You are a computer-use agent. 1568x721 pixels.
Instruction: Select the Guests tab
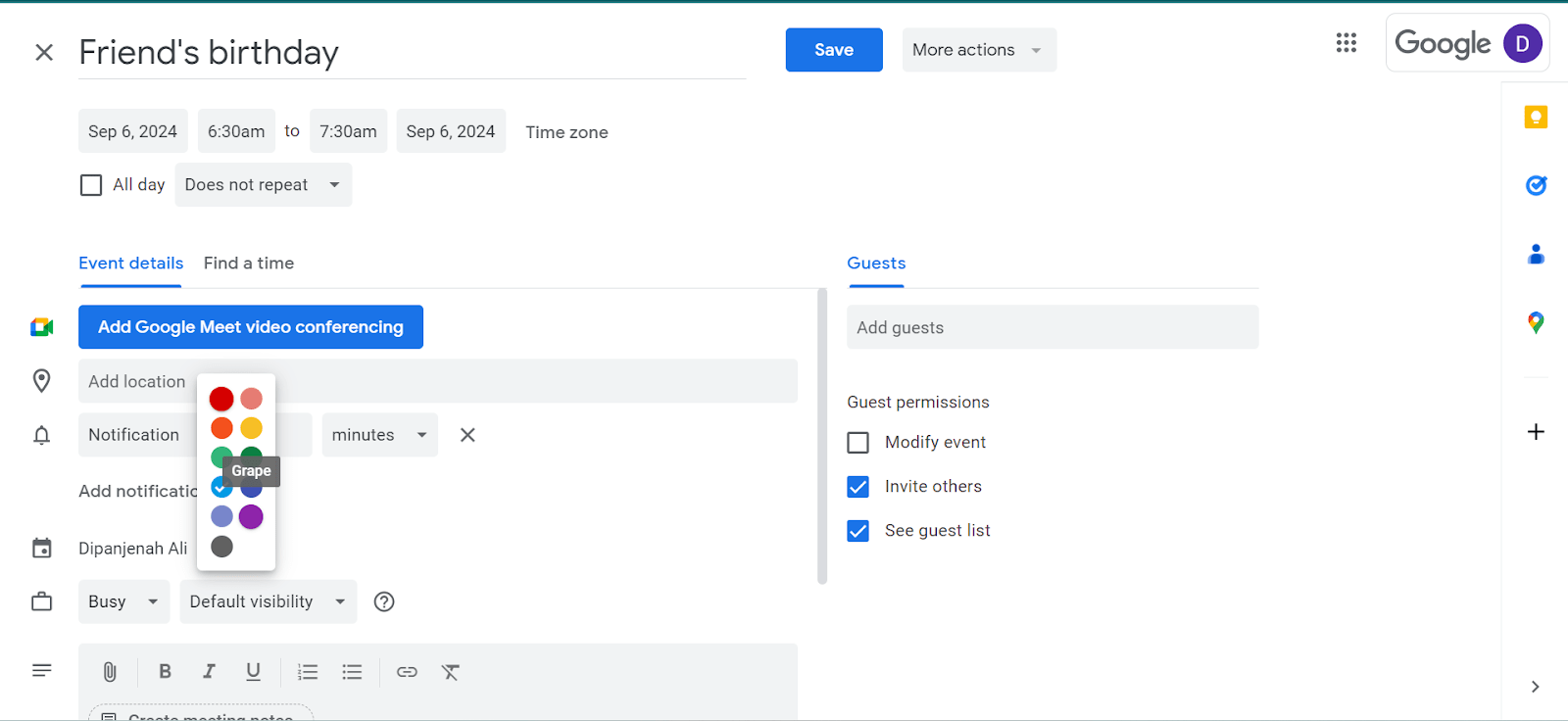pos(876,264)
